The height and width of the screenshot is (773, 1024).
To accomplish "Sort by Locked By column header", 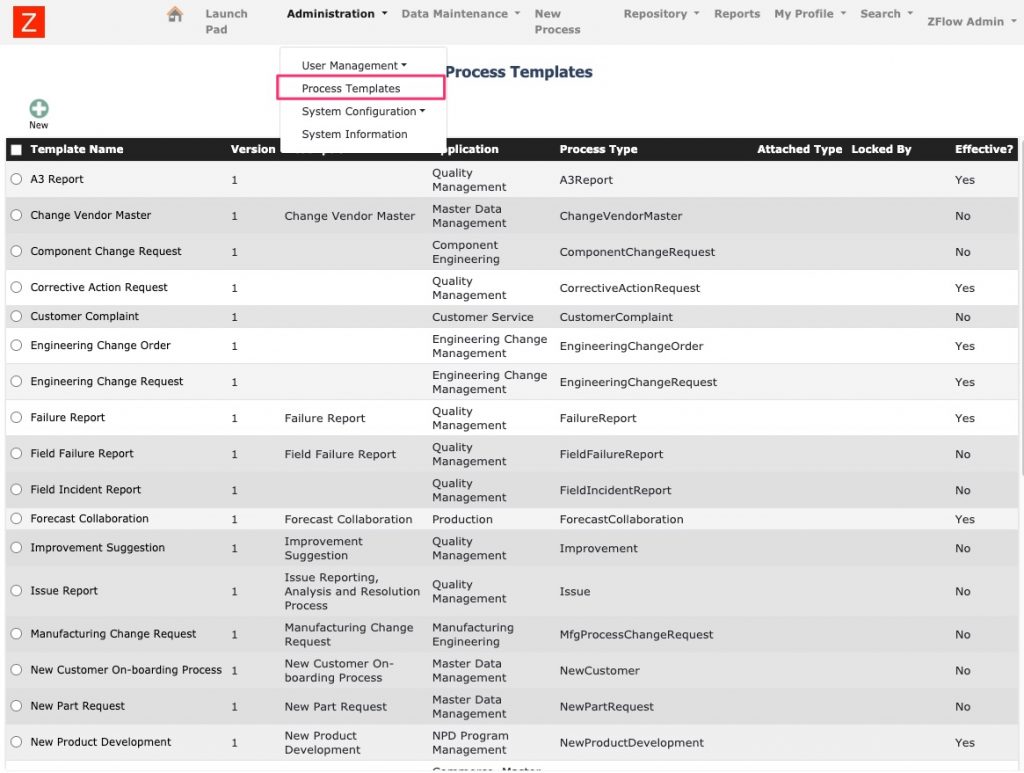I will coord(881,150).
